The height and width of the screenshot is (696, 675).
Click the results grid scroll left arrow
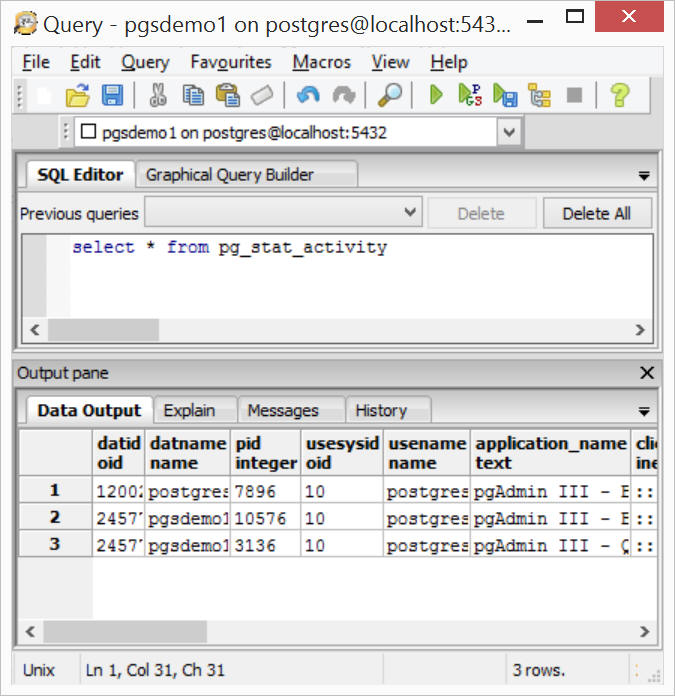click(30, 632)
